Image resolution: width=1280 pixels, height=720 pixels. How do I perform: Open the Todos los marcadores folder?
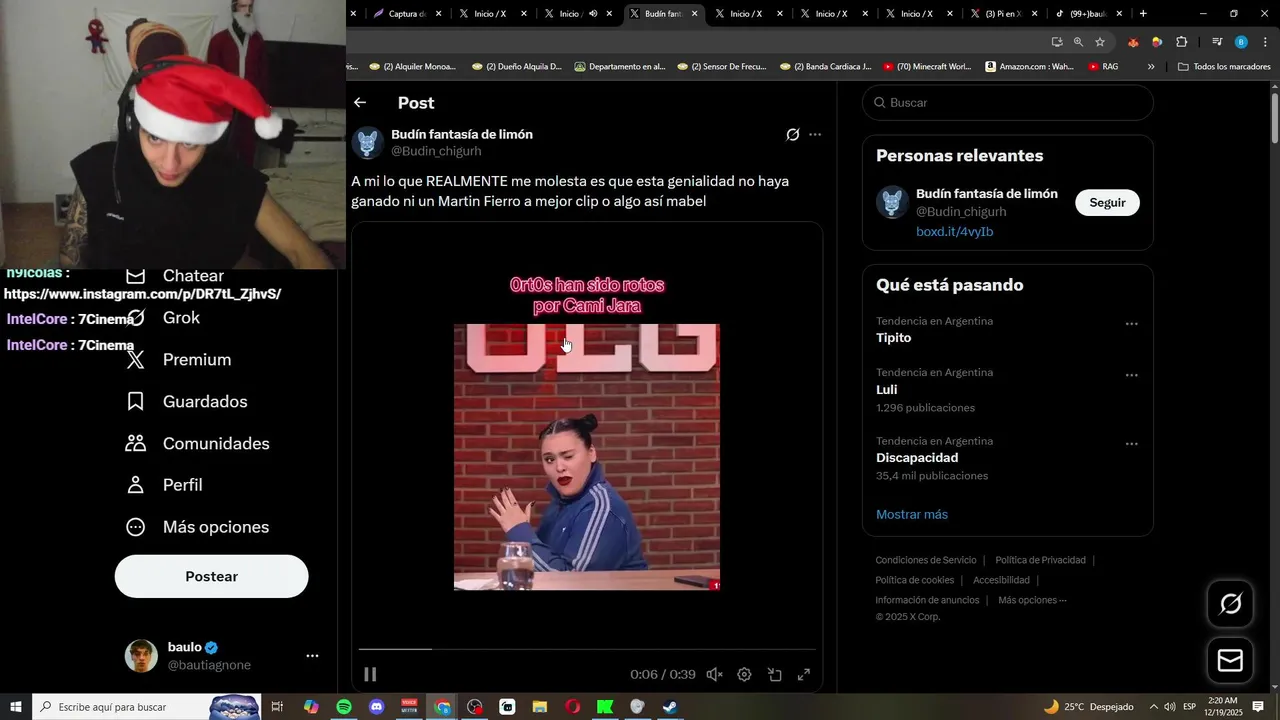1224,67
